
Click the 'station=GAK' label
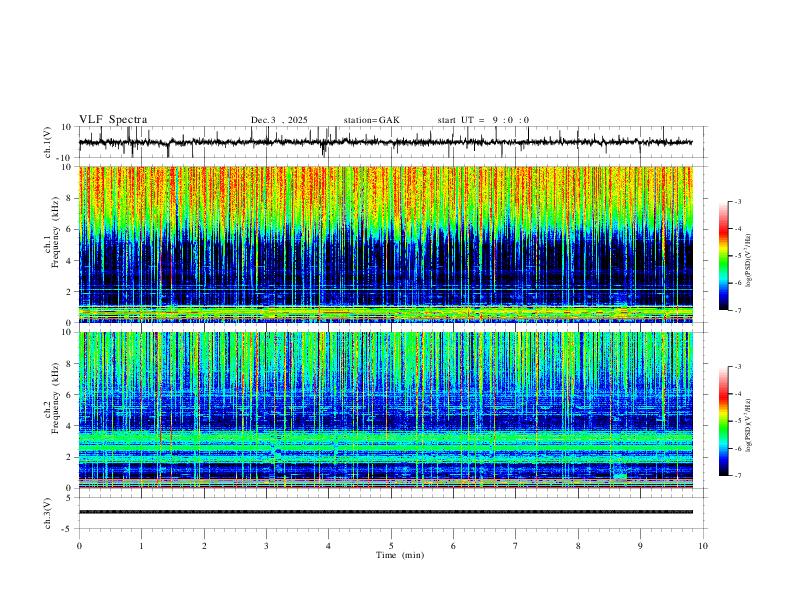point(371,120)
